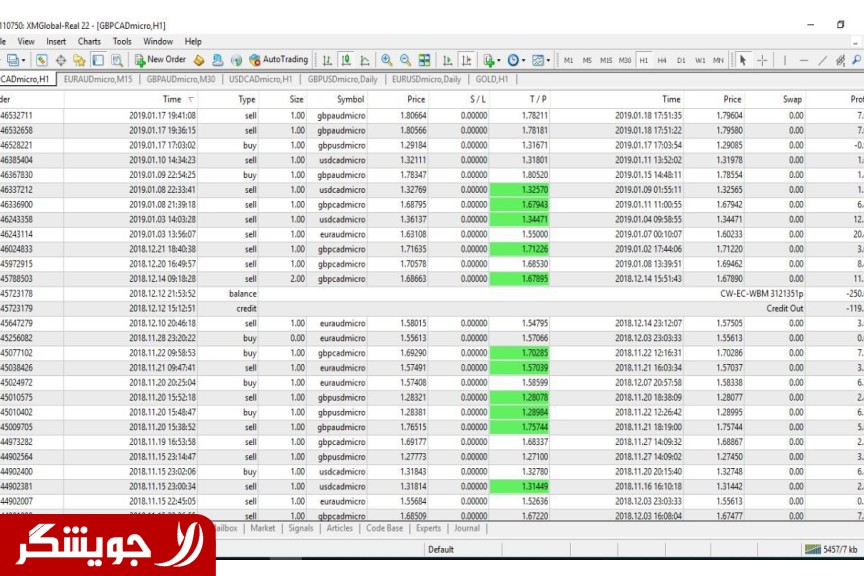The width and height of the screenshot is (864, 576).
Task: Draw a horizontal line with toolbar tool
Action: pos(801,60)
